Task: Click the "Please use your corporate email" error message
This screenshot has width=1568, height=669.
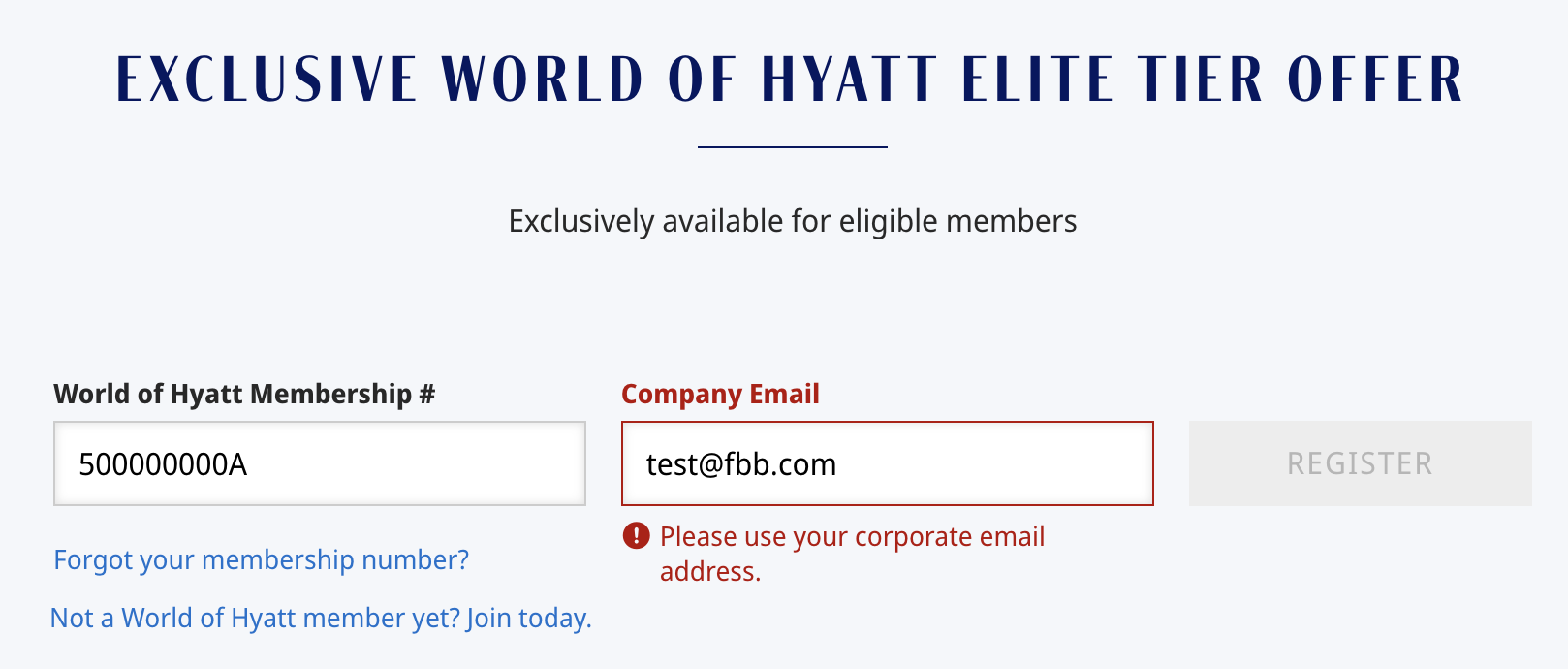Action: [852, 536]
